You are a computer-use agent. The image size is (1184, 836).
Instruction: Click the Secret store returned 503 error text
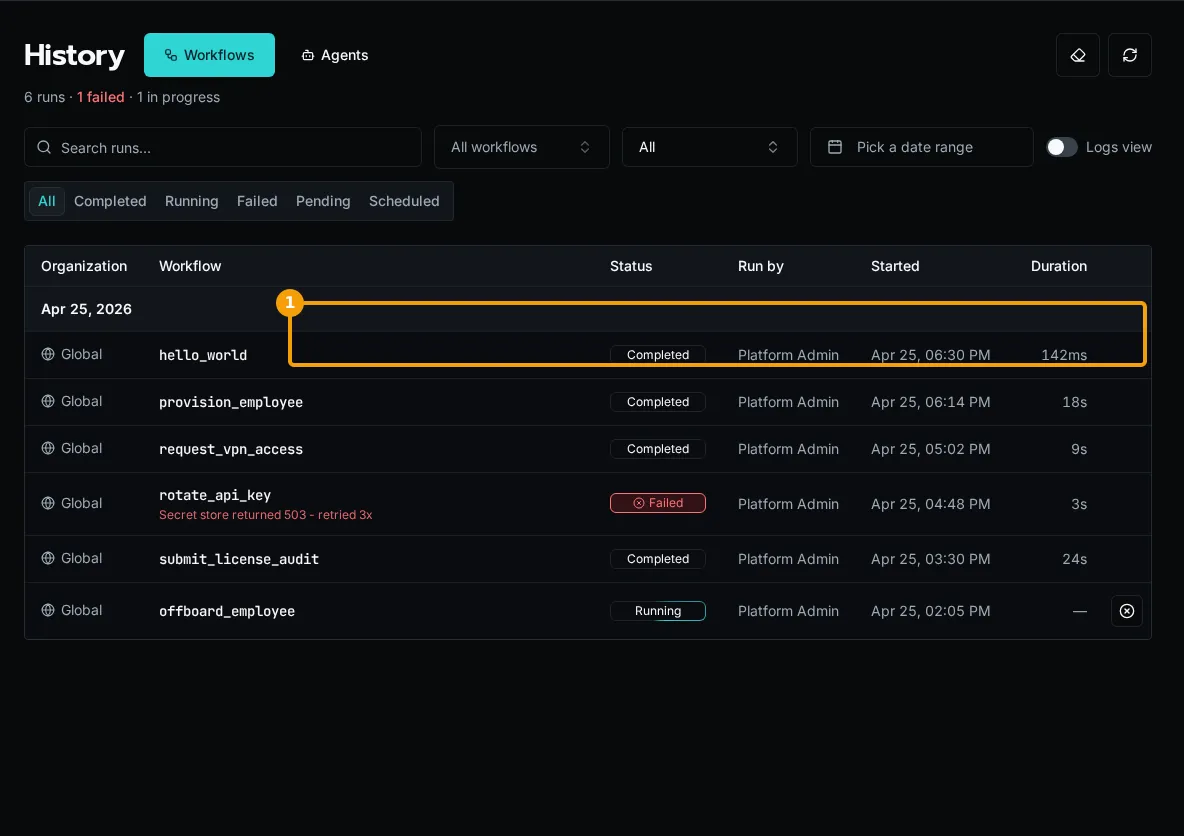266,515
